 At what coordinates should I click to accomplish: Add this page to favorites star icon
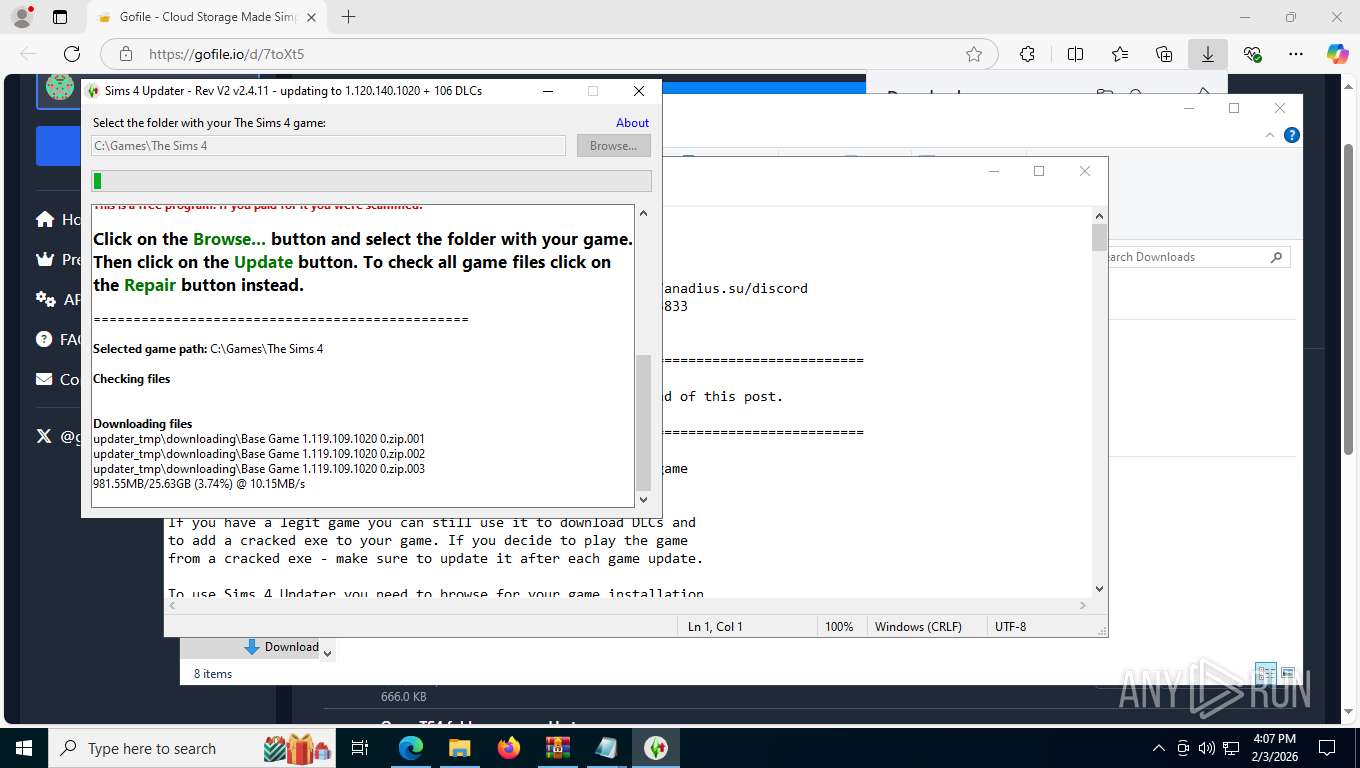974,54
